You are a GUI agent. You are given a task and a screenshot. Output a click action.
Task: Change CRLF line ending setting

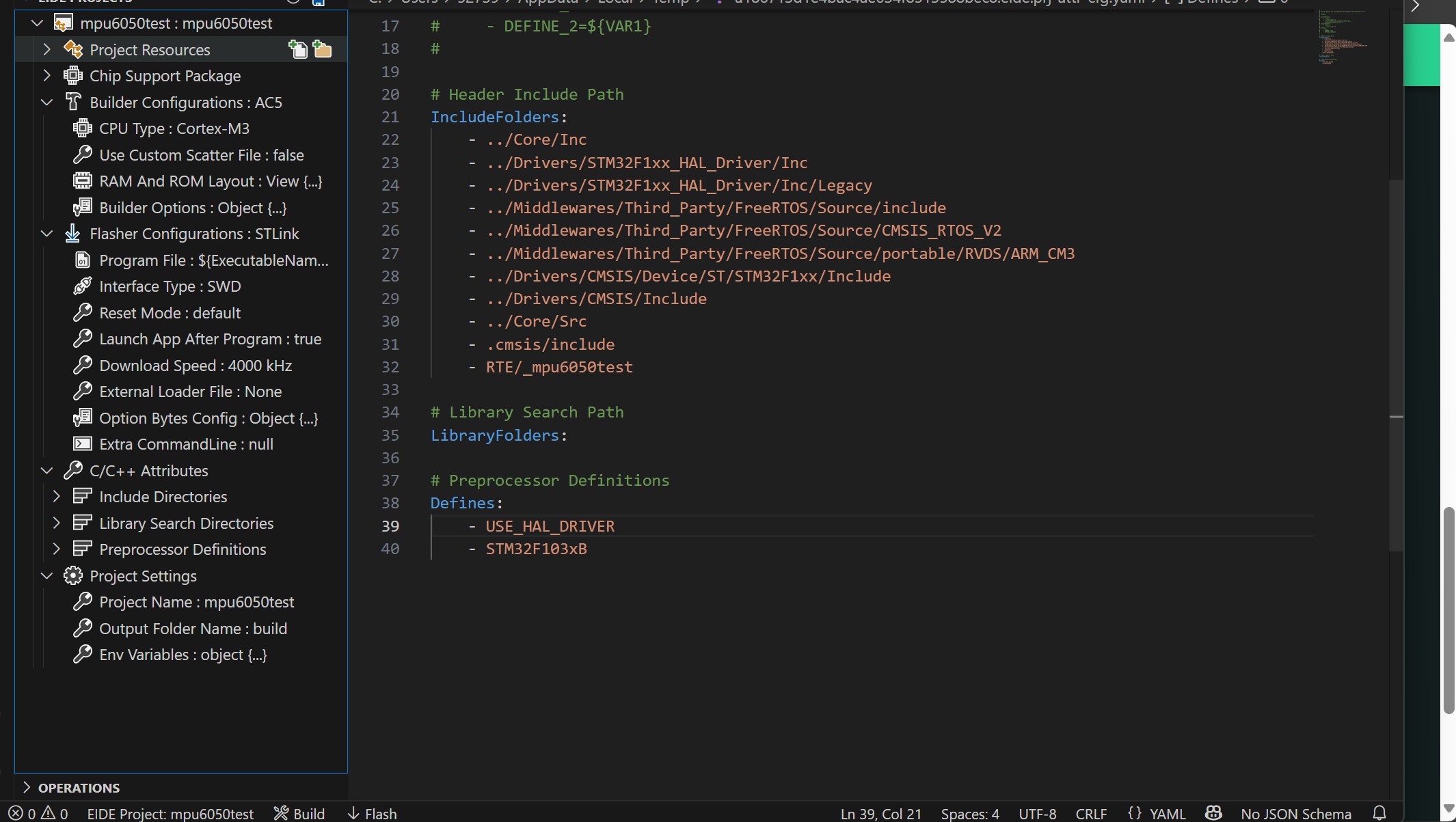tap(1091, 813)
